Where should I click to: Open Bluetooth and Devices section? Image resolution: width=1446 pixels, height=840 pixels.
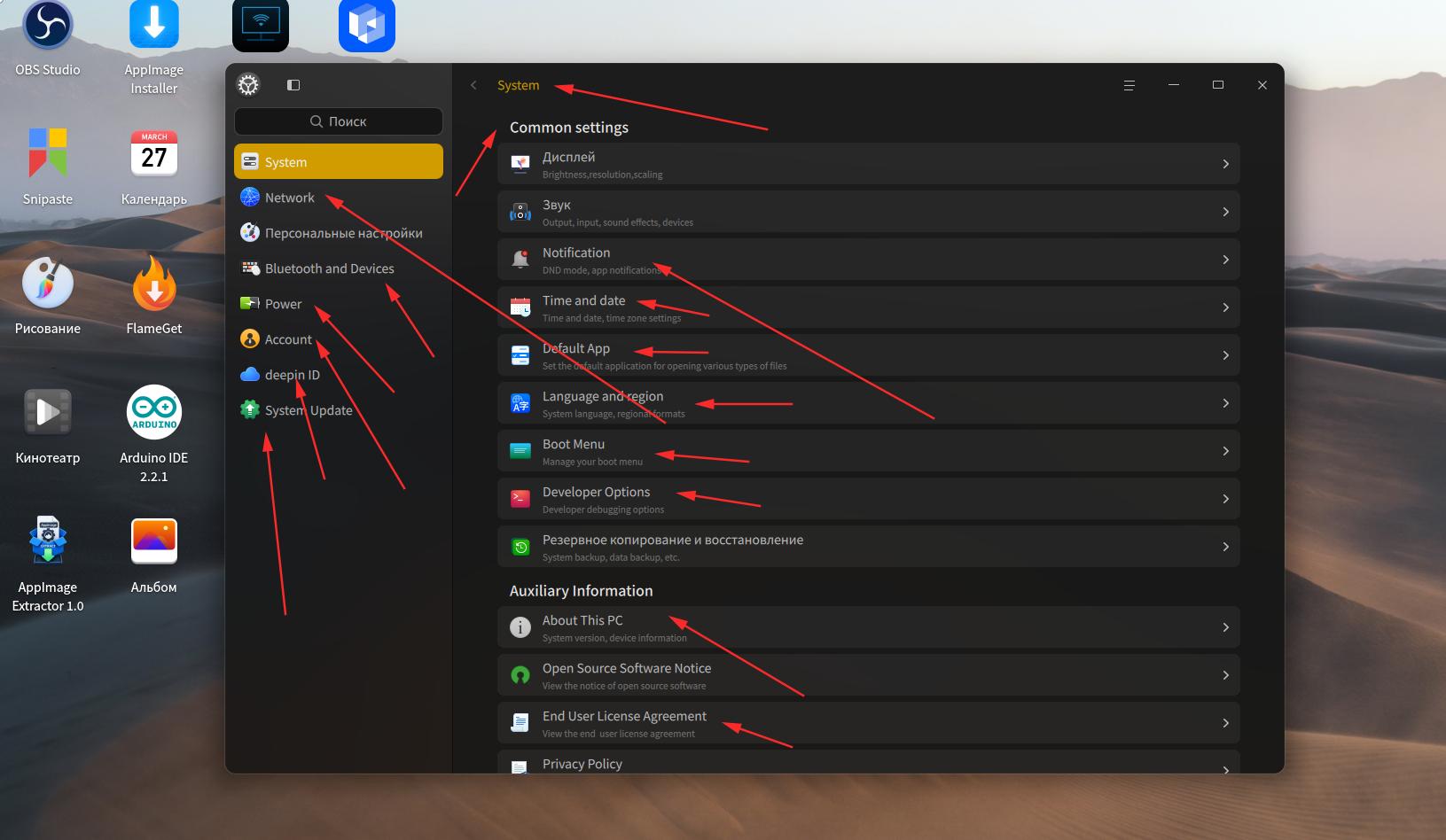pos(339,268)
